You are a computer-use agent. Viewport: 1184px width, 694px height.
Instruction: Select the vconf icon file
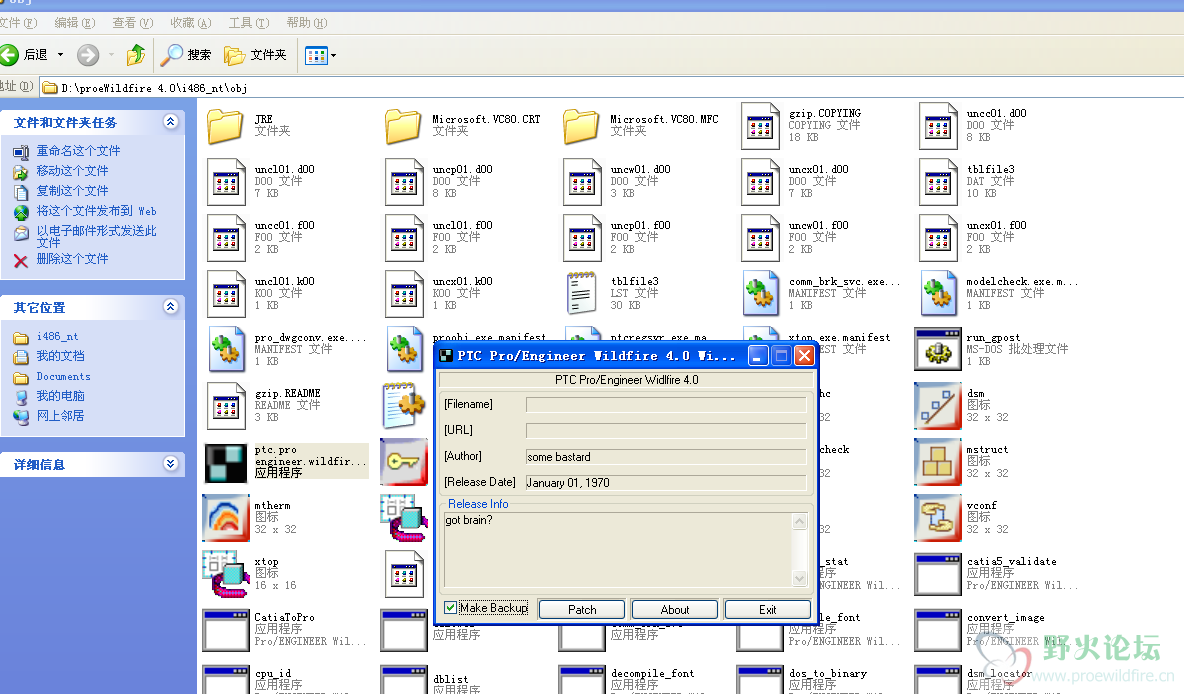point(938,517)
